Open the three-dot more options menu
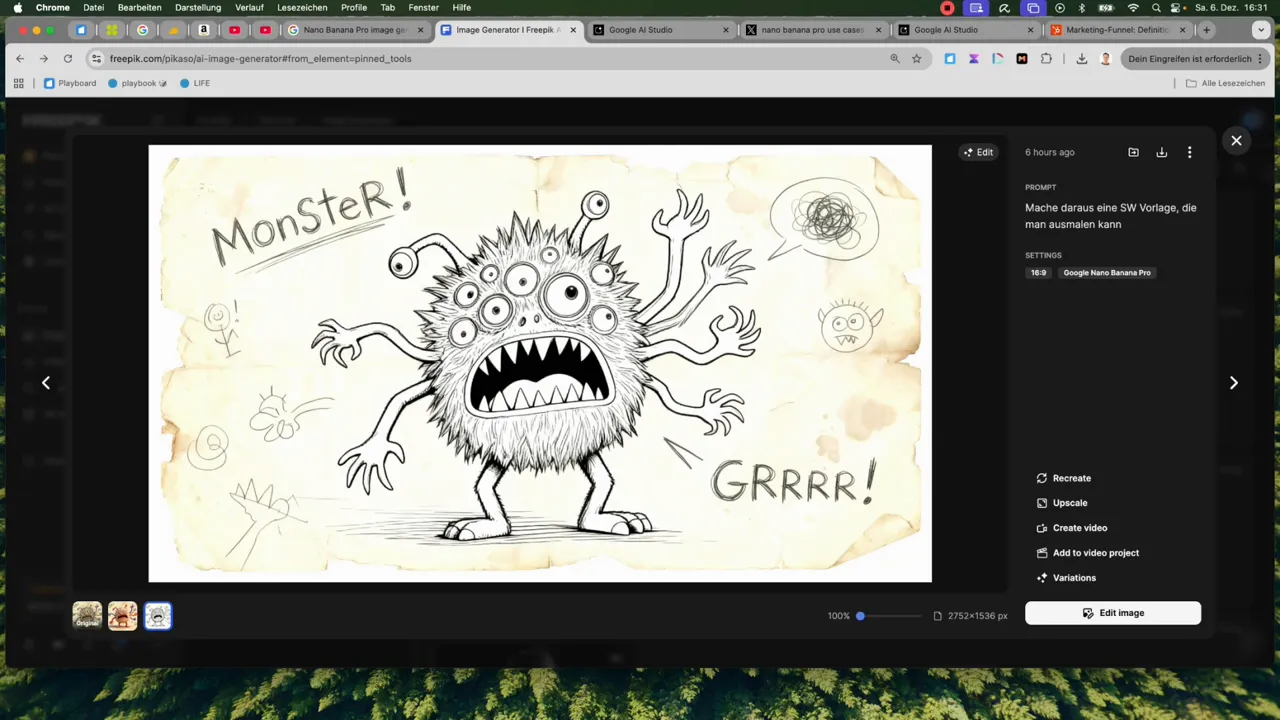Image resolution: width=1280 pixels, height=720 pixels. coord(1189,153)
